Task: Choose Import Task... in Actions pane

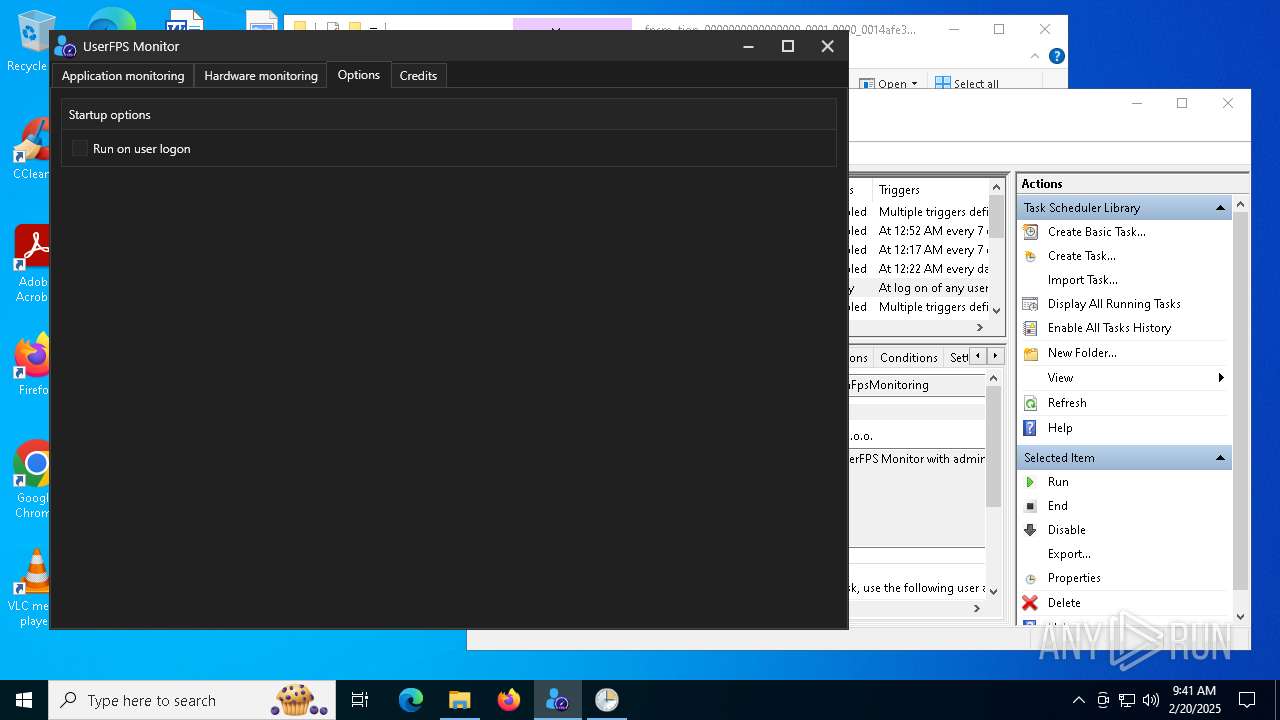Action: (1083, 280)
